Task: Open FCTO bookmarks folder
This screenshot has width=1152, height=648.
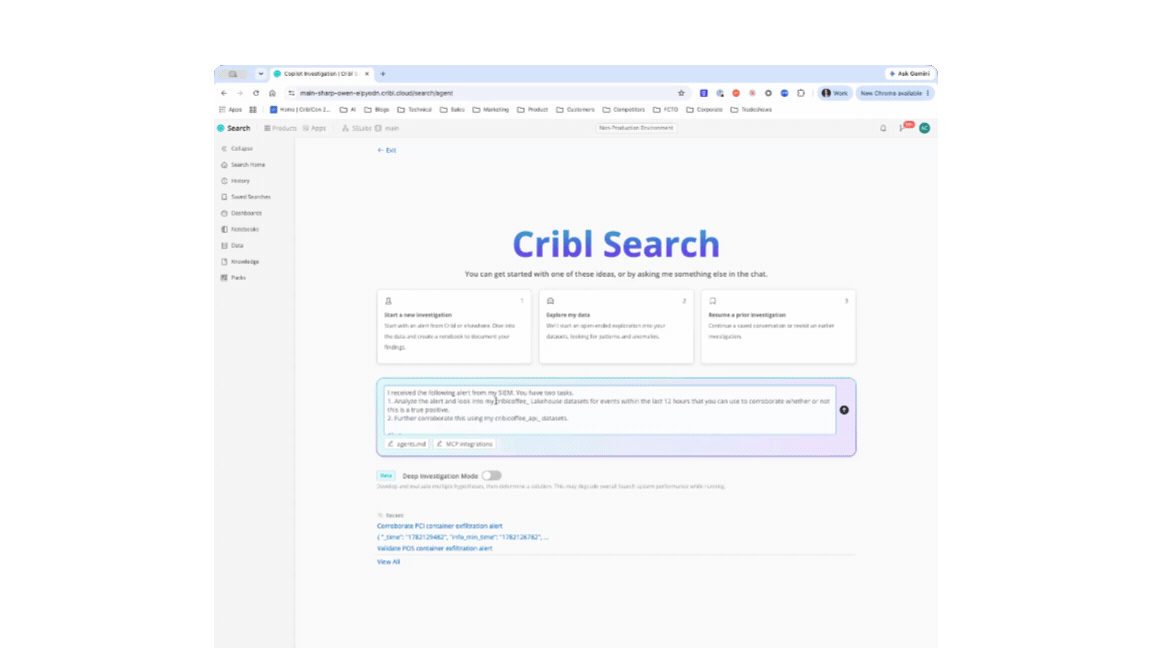Action: 666,109
